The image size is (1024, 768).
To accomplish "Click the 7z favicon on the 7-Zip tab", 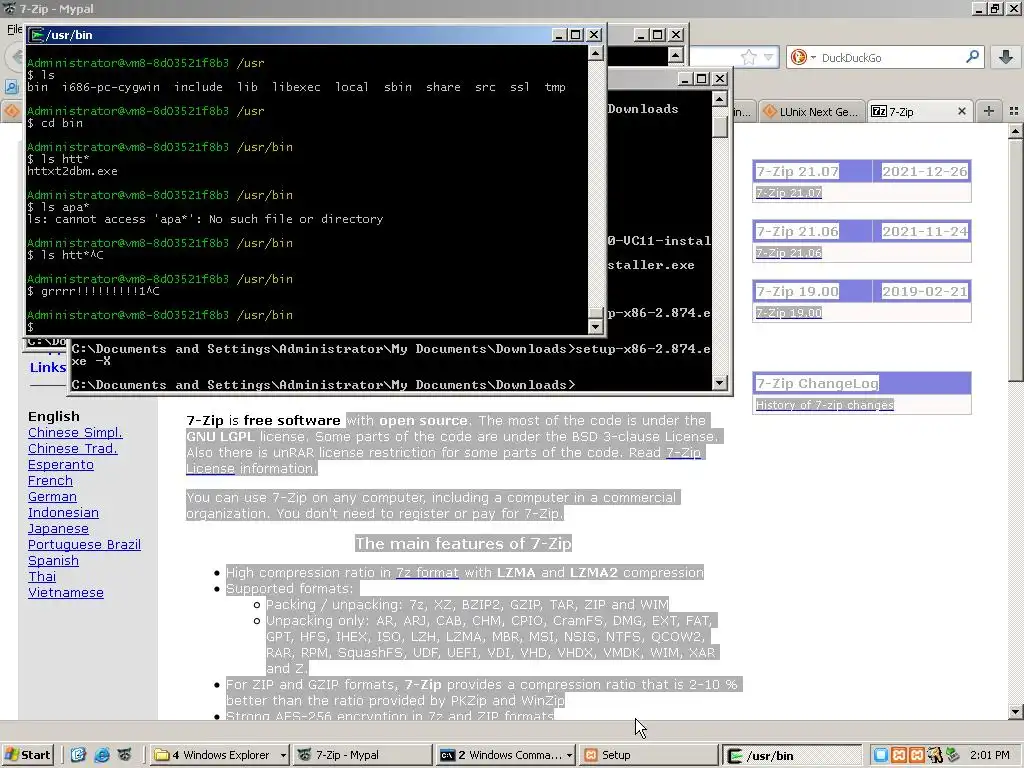I will [879, 112].
